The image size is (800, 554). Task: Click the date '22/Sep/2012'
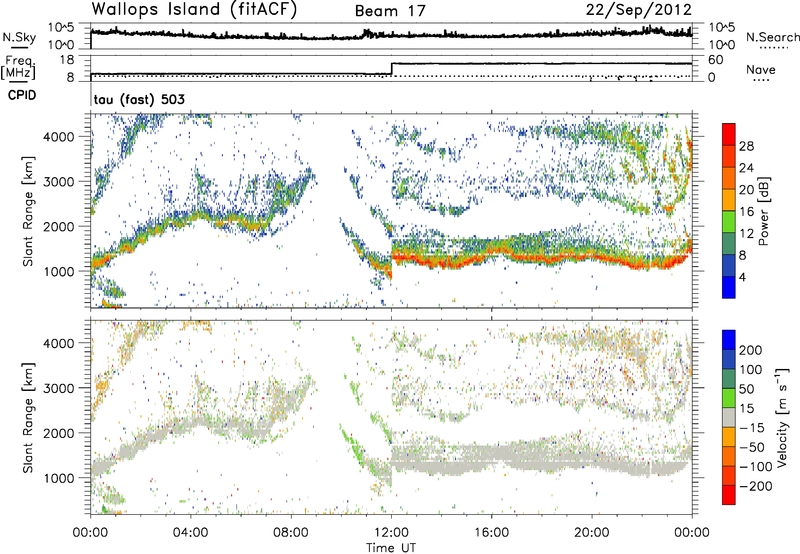(x=639, y=10)
